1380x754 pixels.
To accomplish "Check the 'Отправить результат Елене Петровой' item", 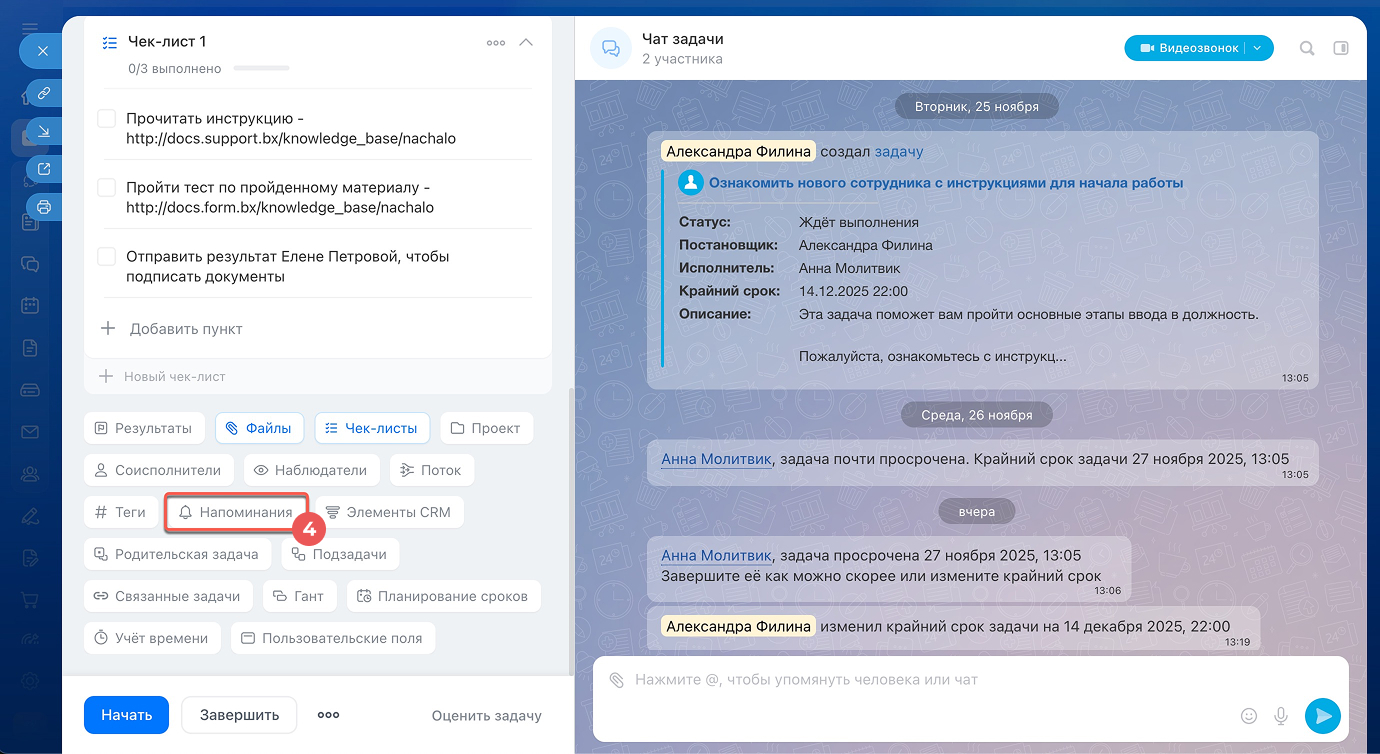I will [x=107, y=257].
